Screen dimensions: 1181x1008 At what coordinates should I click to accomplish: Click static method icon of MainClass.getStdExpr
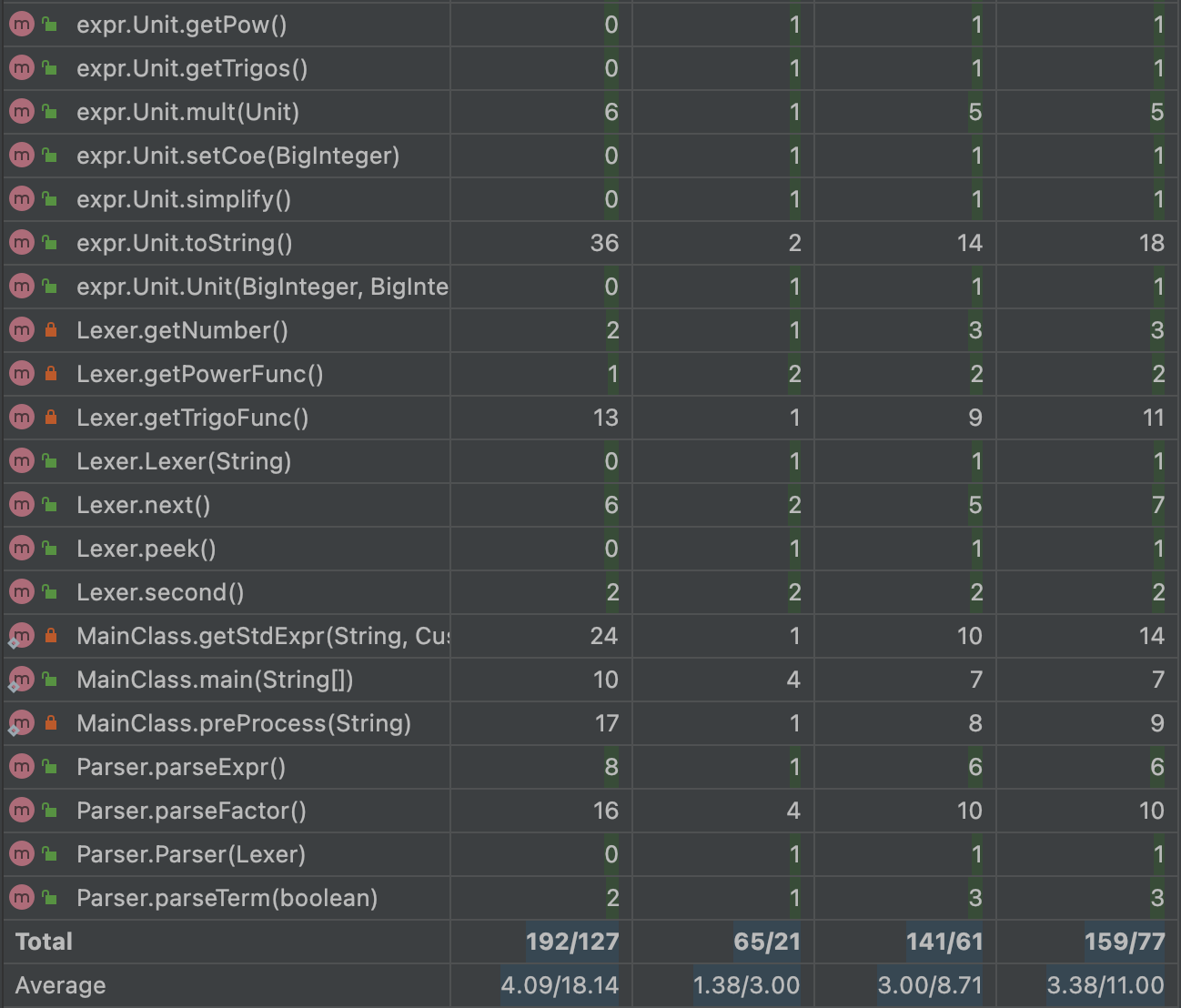pos(21,636)
